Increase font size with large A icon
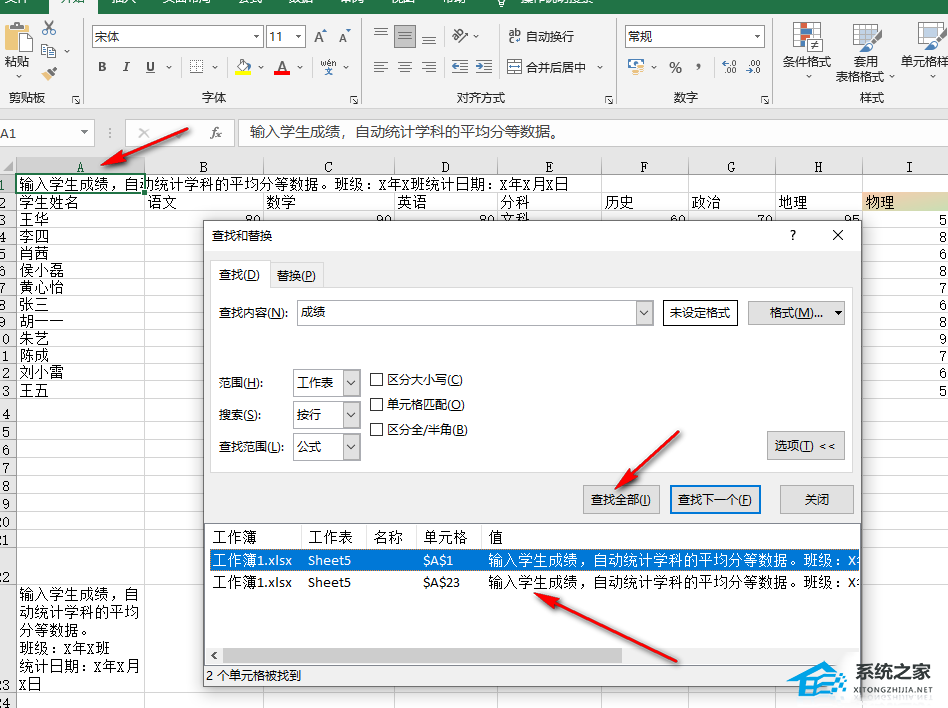948x708 pixels. [x=320, y=37]
